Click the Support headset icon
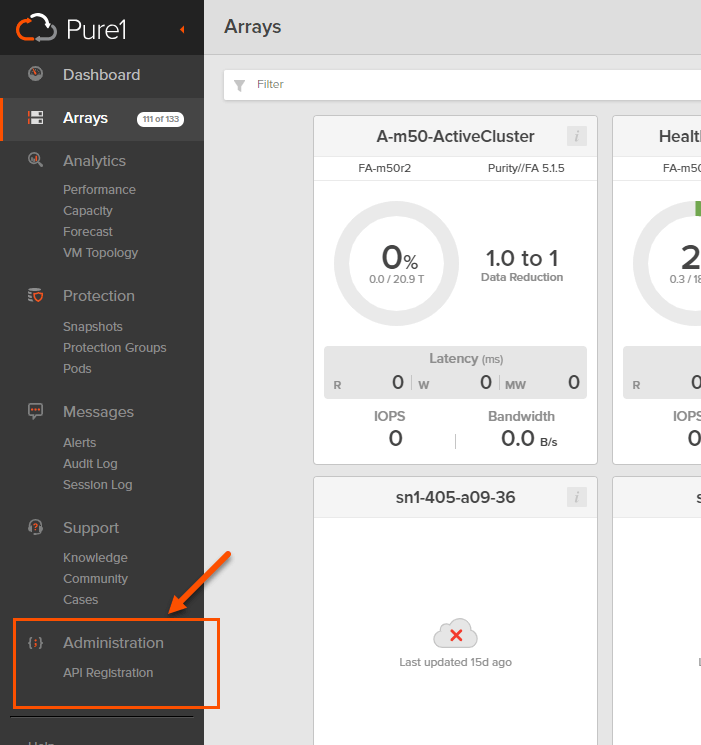701x745 pixels. tap(35, 527)
